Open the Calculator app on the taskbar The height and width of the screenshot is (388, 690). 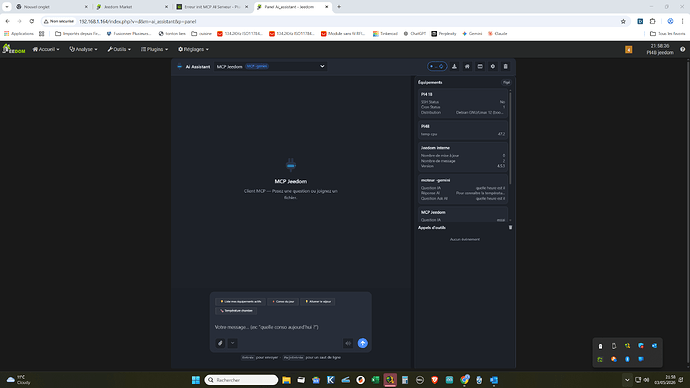405,380
